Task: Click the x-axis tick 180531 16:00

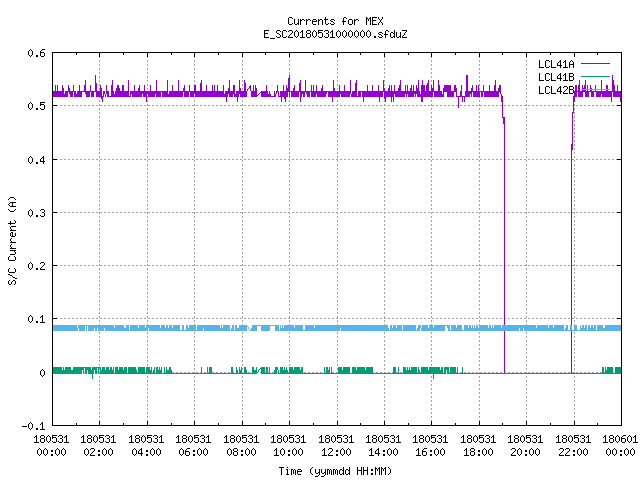Action: (x=430, y=446)
